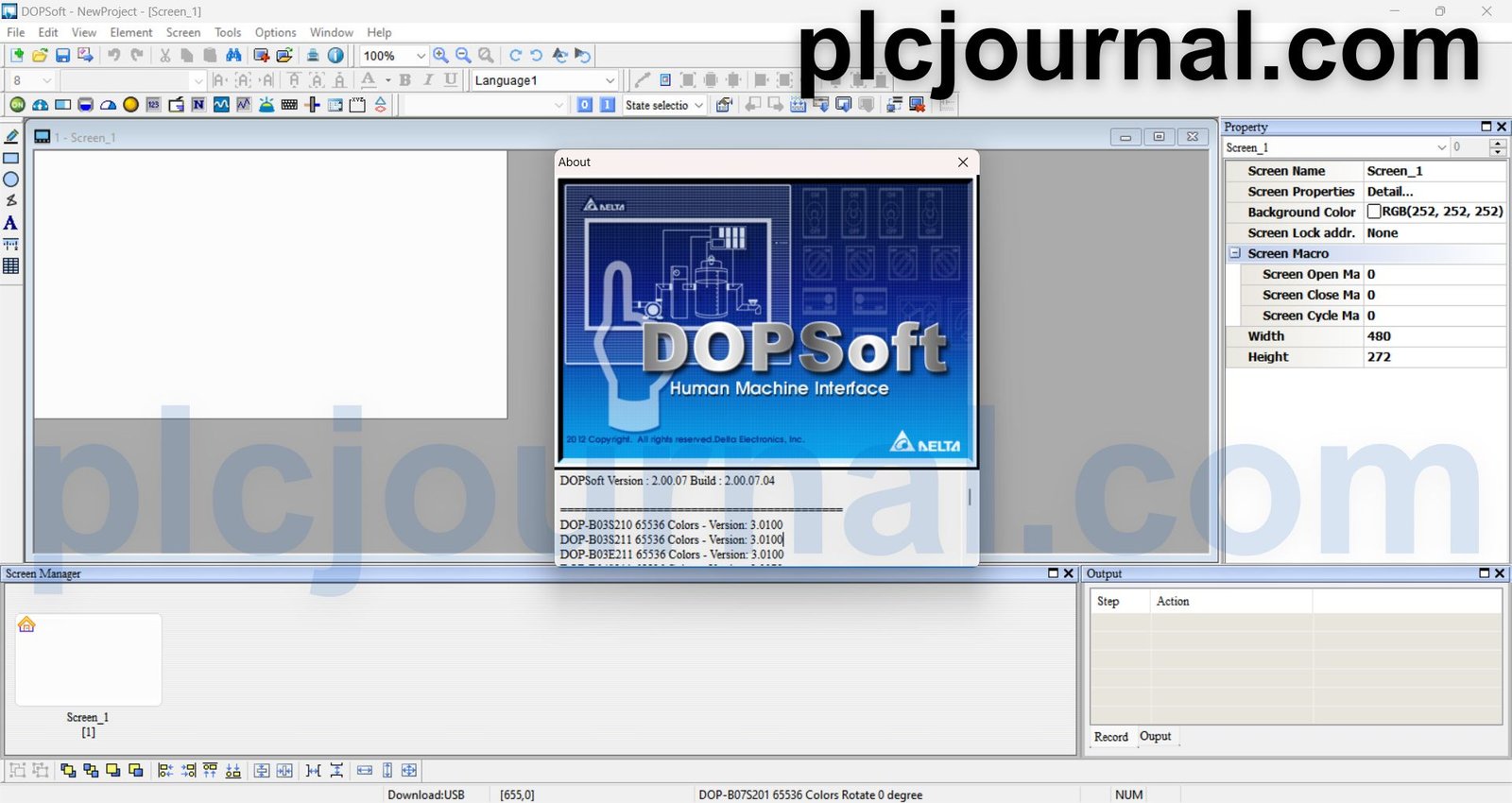
Task: Click the Screen Lock addr. None value
Action: (x=1435, y=233)
